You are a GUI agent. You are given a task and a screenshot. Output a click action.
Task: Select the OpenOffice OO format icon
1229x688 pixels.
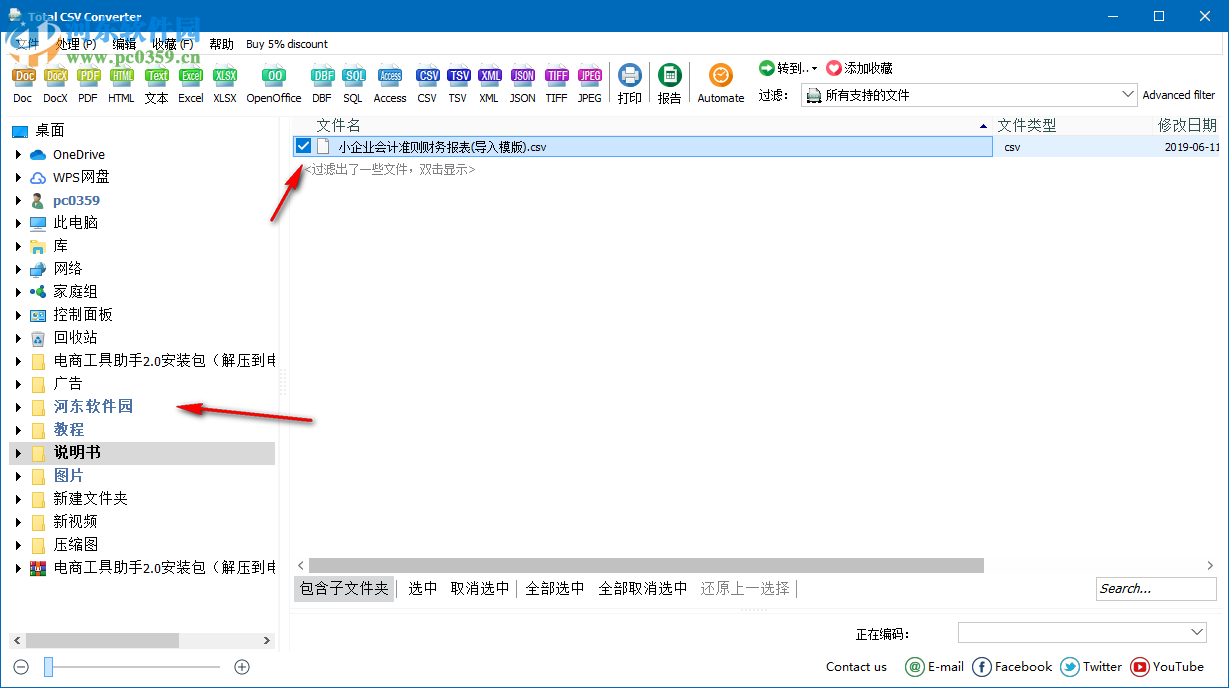[273, 75]
